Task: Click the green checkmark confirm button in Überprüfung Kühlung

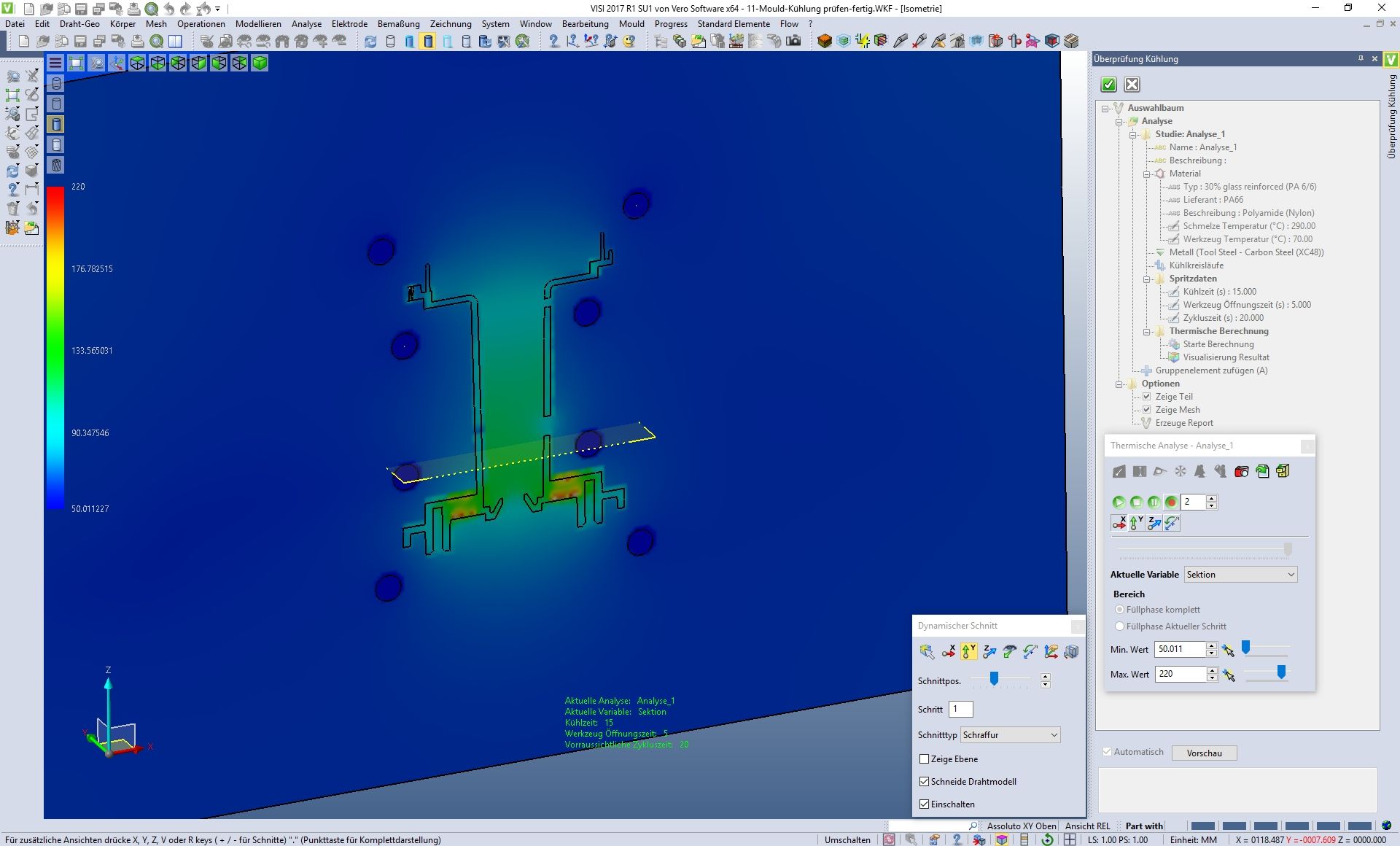Action: pyautogui.click(x=1108, y=85)
